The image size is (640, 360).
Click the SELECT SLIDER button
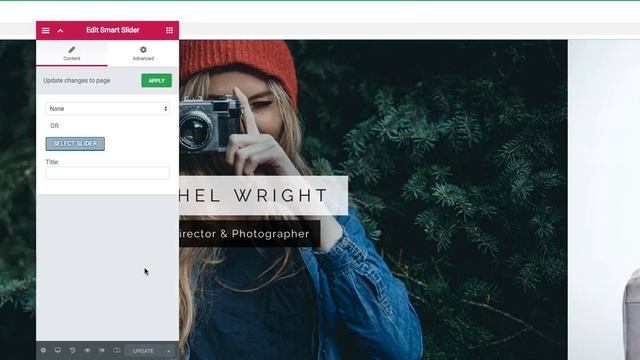(x=75, y=144)
